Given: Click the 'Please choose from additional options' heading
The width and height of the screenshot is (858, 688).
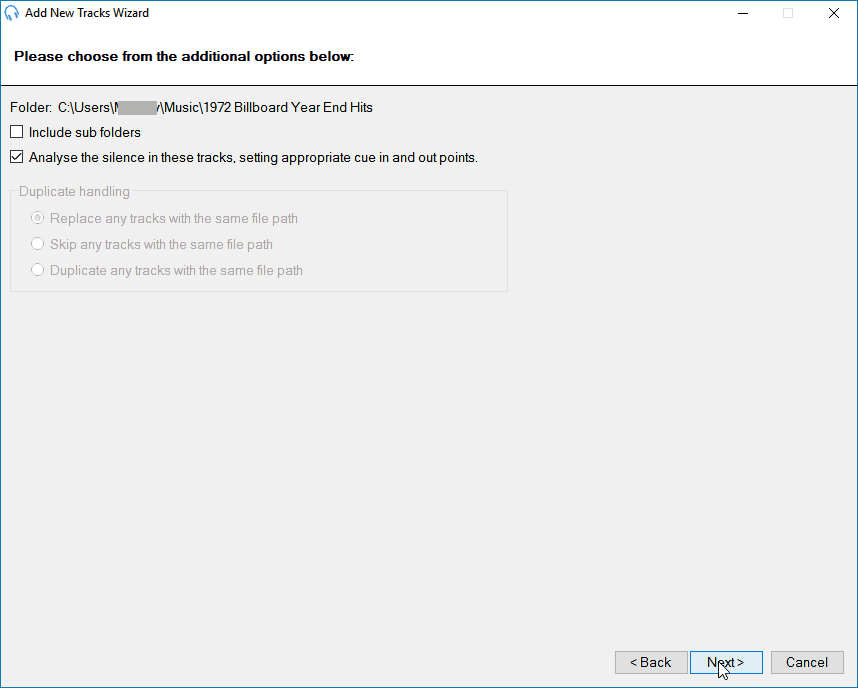Looking at the screenshot, I should 182,56.
